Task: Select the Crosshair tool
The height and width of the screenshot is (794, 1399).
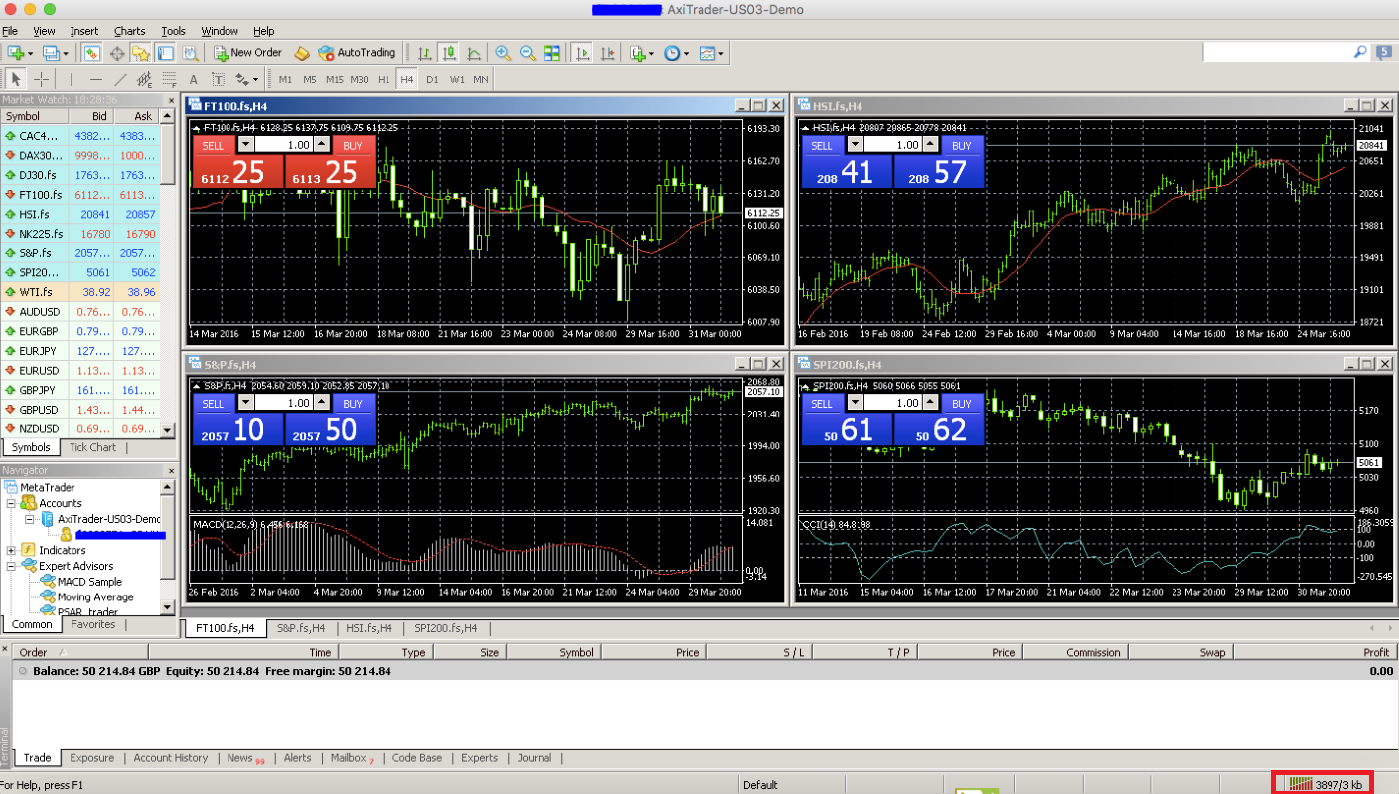Action: 42,79
